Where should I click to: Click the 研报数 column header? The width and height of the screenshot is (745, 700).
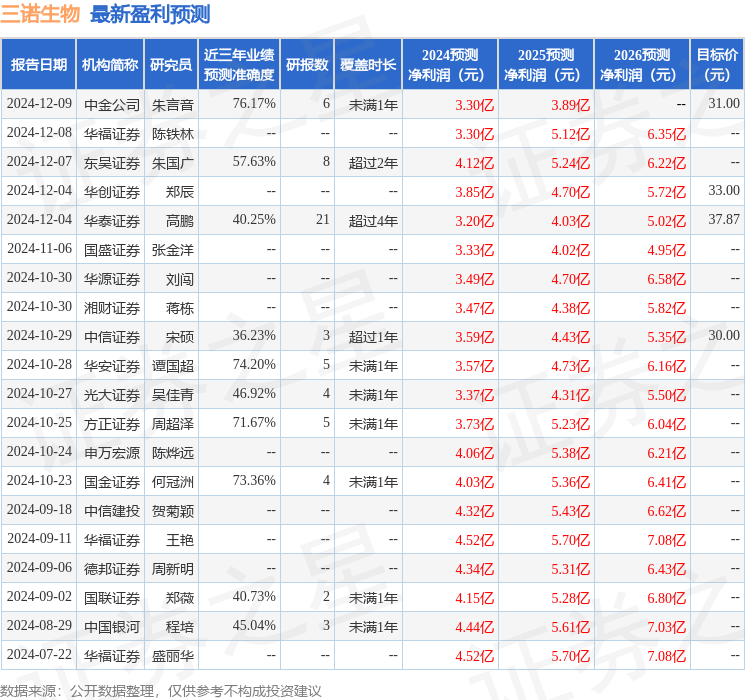(307, 65)
